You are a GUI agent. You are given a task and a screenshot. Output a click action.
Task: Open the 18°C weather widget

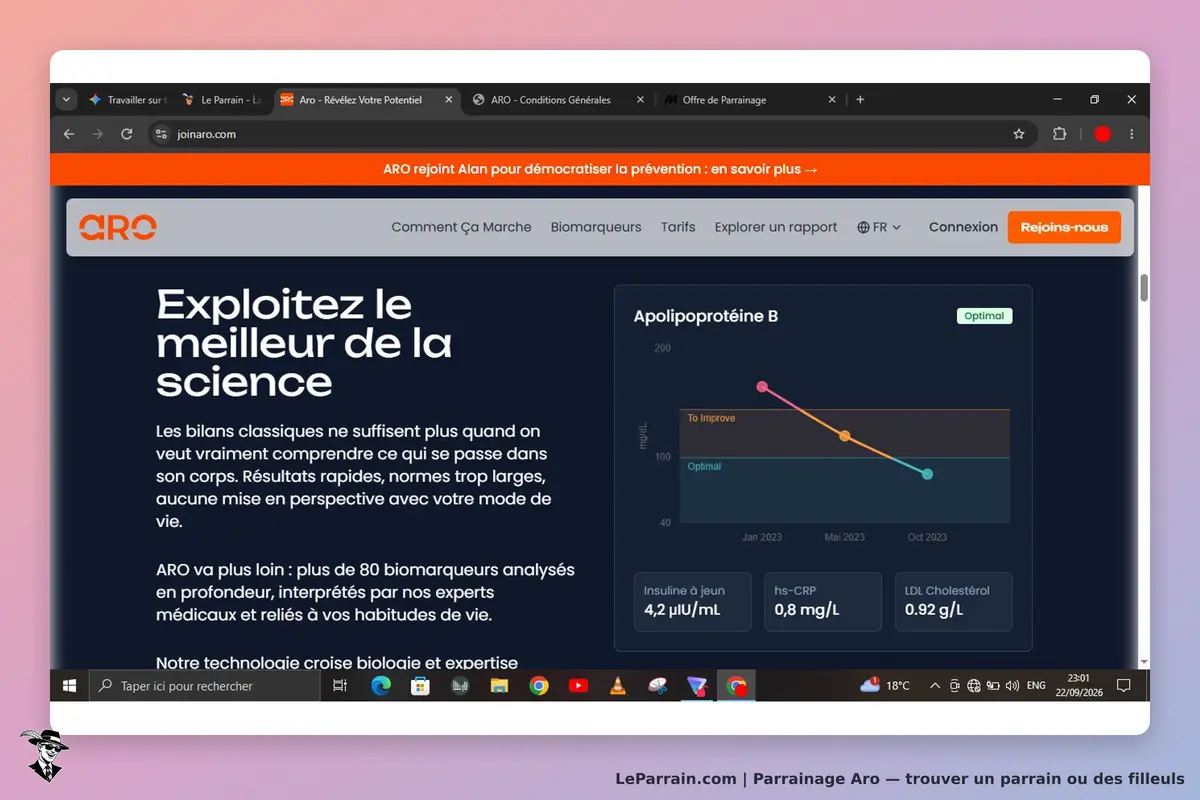coord(885,686)
